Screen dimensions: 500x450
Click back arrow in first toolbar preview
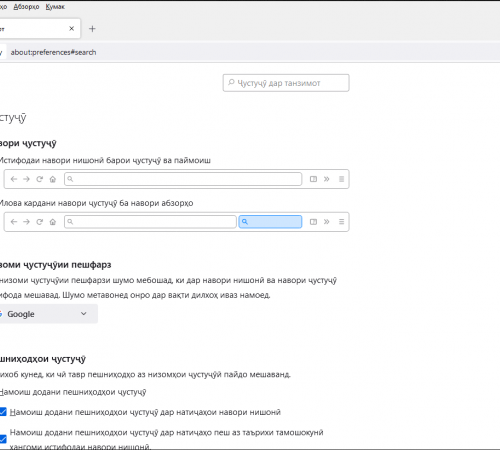pyautogui.click(x=14, y=179)
